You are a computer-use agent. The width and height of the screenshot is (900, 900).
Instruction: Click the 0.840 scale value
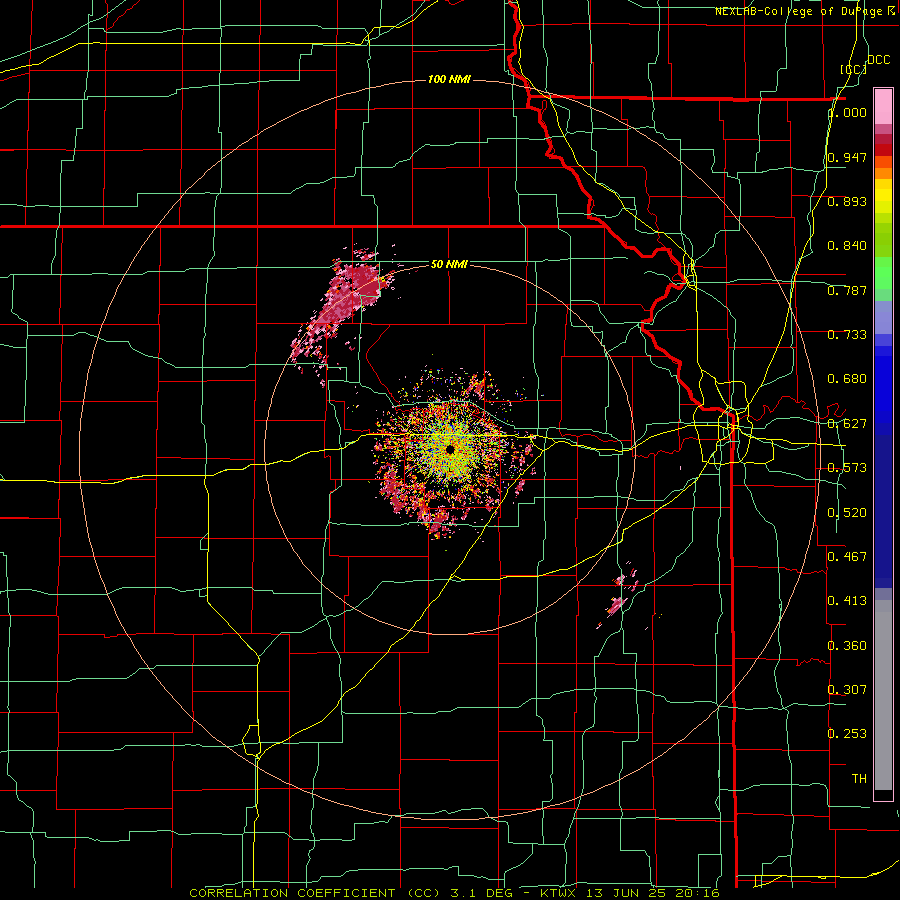coord(847,246)
